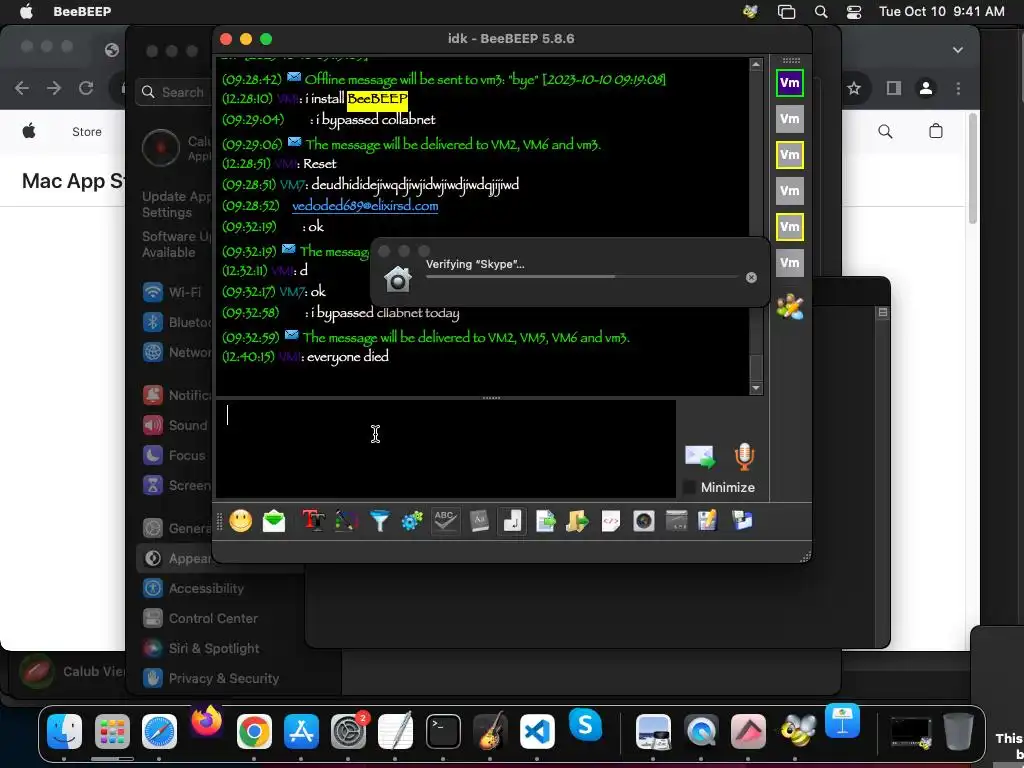Viewport: 1024px width, 768px height.
Task: Click the "Reset" chat message
Action: (319, 164)
